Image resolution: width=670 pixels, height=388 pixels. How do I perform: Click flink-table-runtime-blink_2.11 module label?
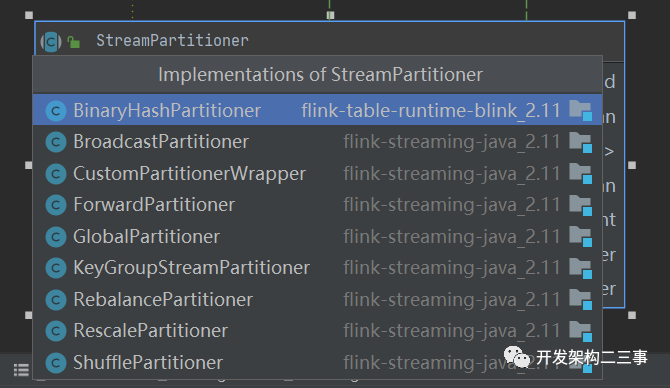pos(431,111)
